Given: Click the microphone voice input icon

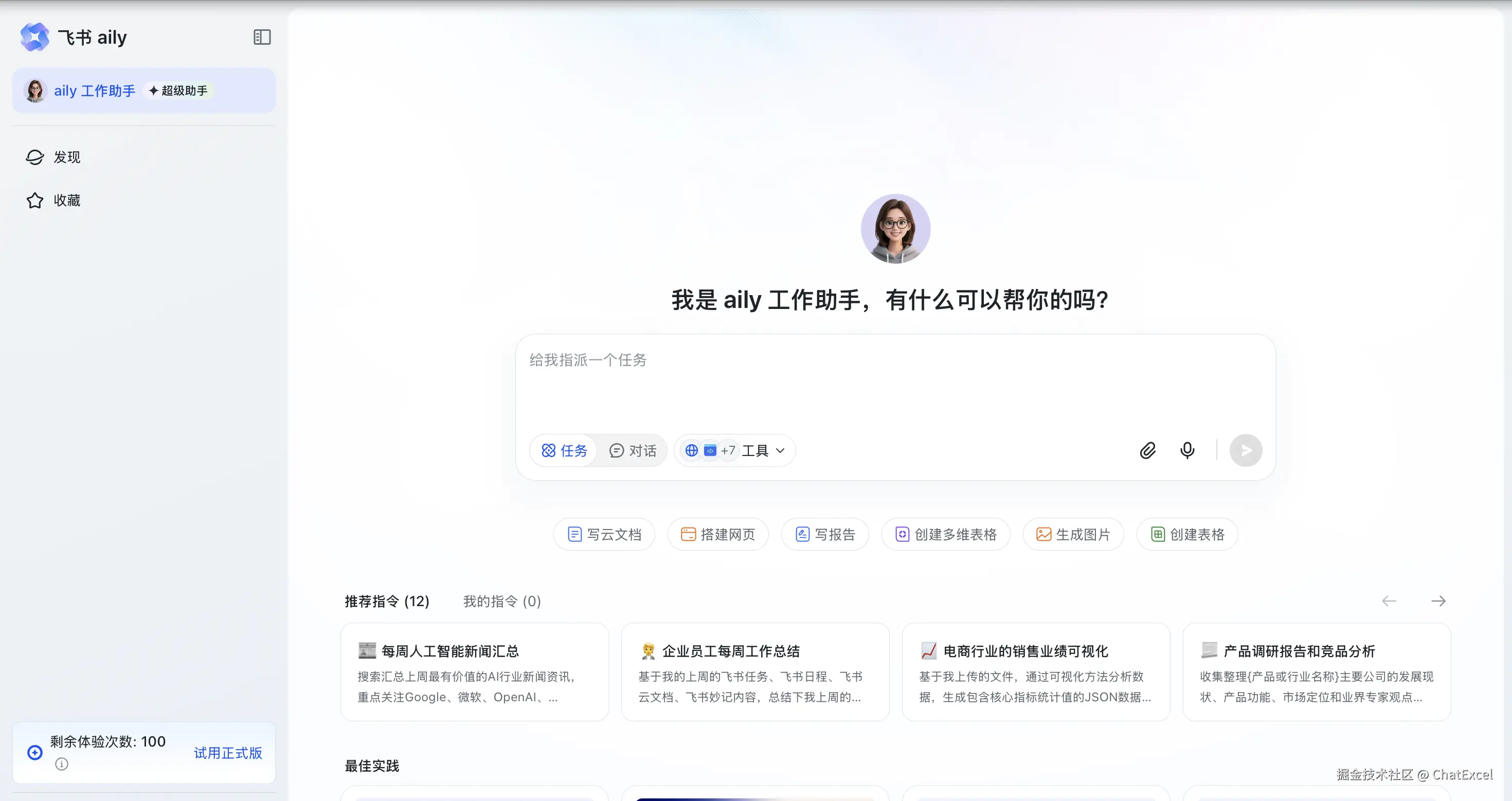Looking at the screenshot, I should pyautogui.click(x=1187, y=451).
